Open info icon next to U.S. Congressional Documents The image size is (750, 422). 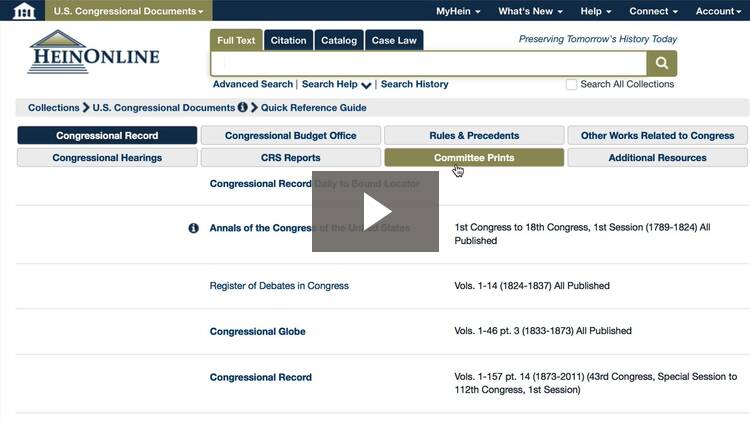[243, 107]
